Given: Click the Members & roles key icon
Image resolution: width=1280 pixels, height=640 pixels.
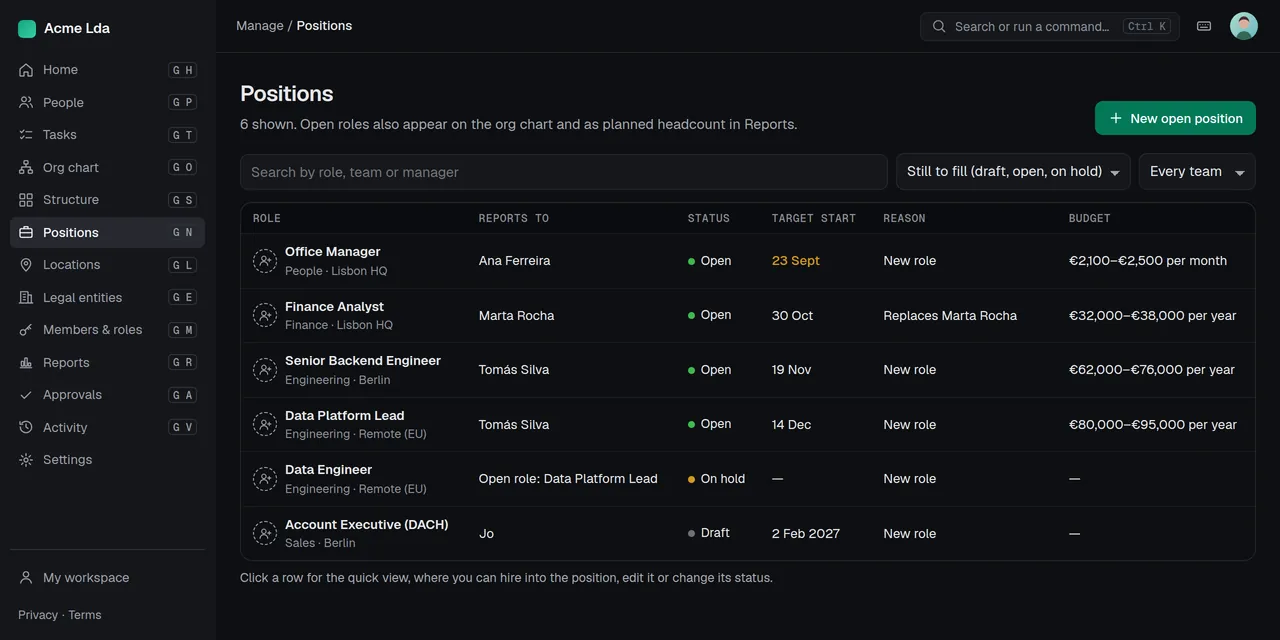Looking at the screenshot, I should point(26,330).
